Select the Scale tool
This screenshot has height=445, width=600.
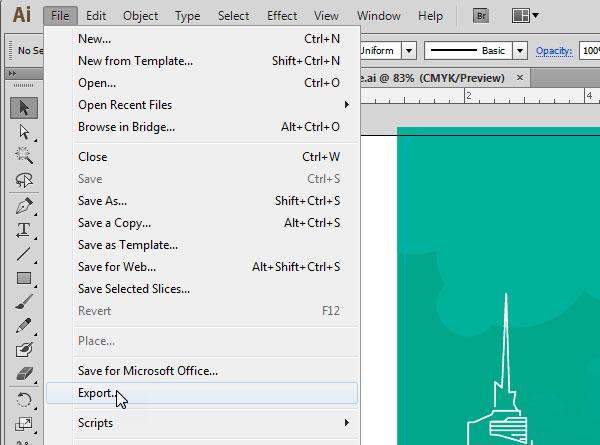[24, 424]
